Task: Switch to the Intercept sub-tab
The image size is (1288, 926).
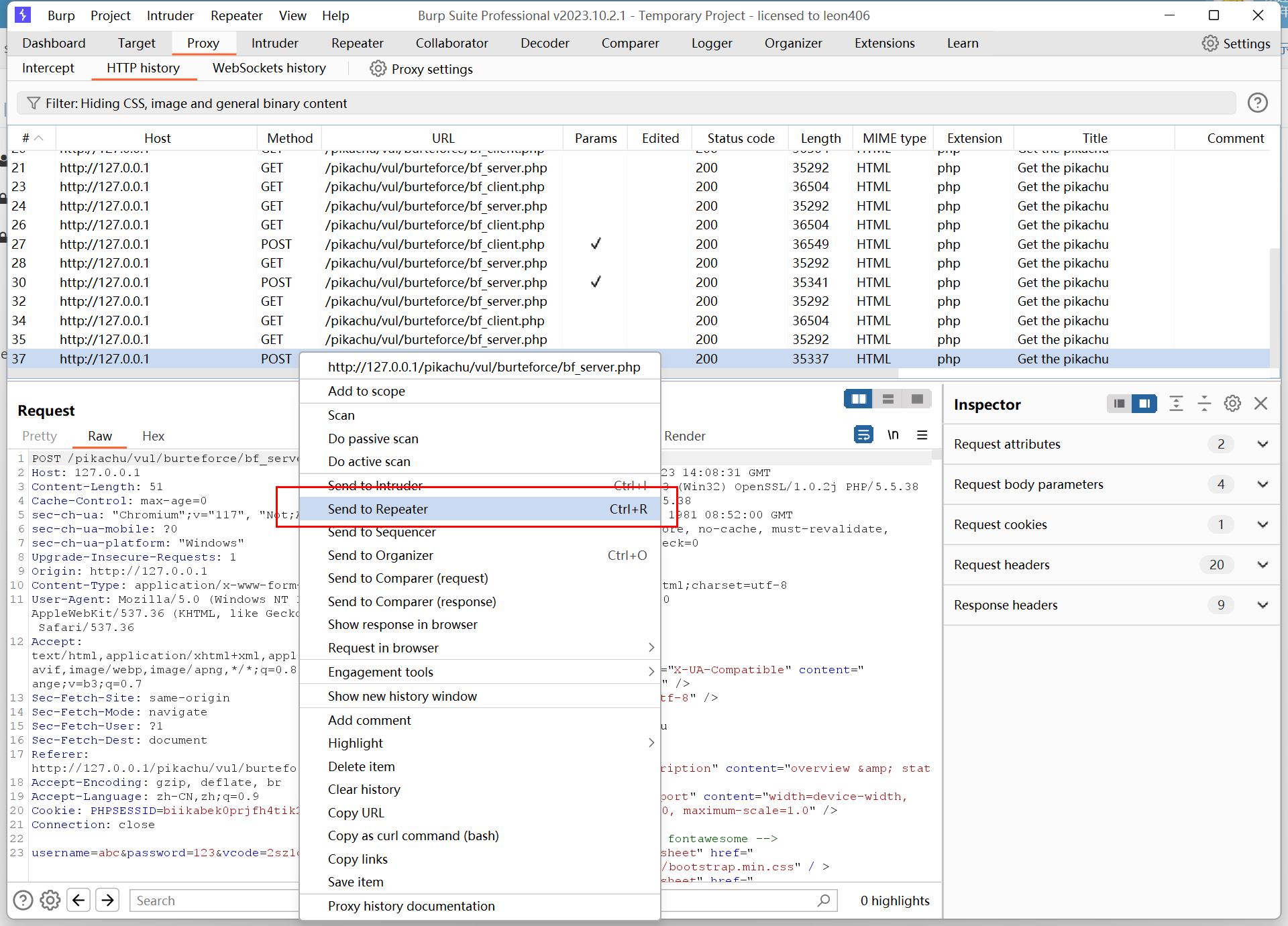Action: [x=48, y=68]
